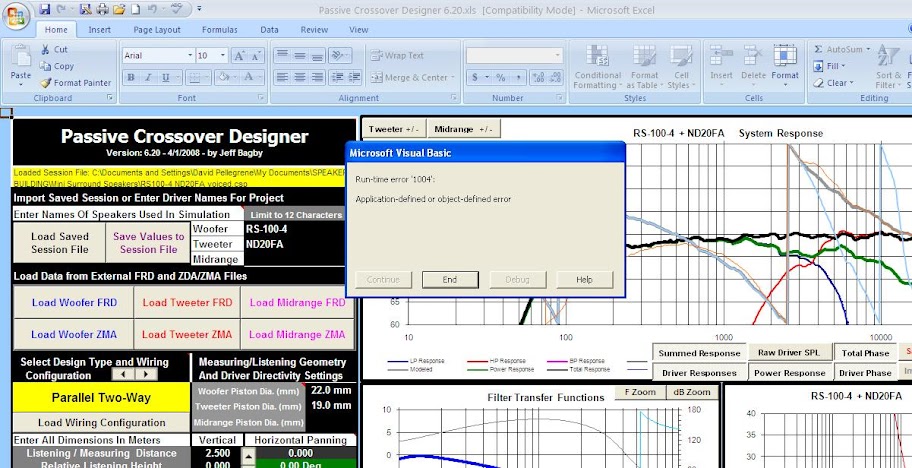912x468 pixels.
Task: Copy selection using Copy icon
Action: pos(45,66)
